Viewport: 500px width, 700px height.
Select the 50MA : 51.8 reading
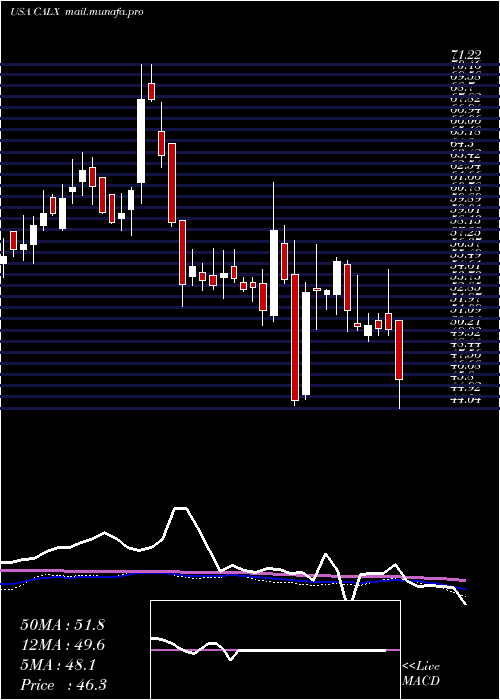tap(62, 625)
